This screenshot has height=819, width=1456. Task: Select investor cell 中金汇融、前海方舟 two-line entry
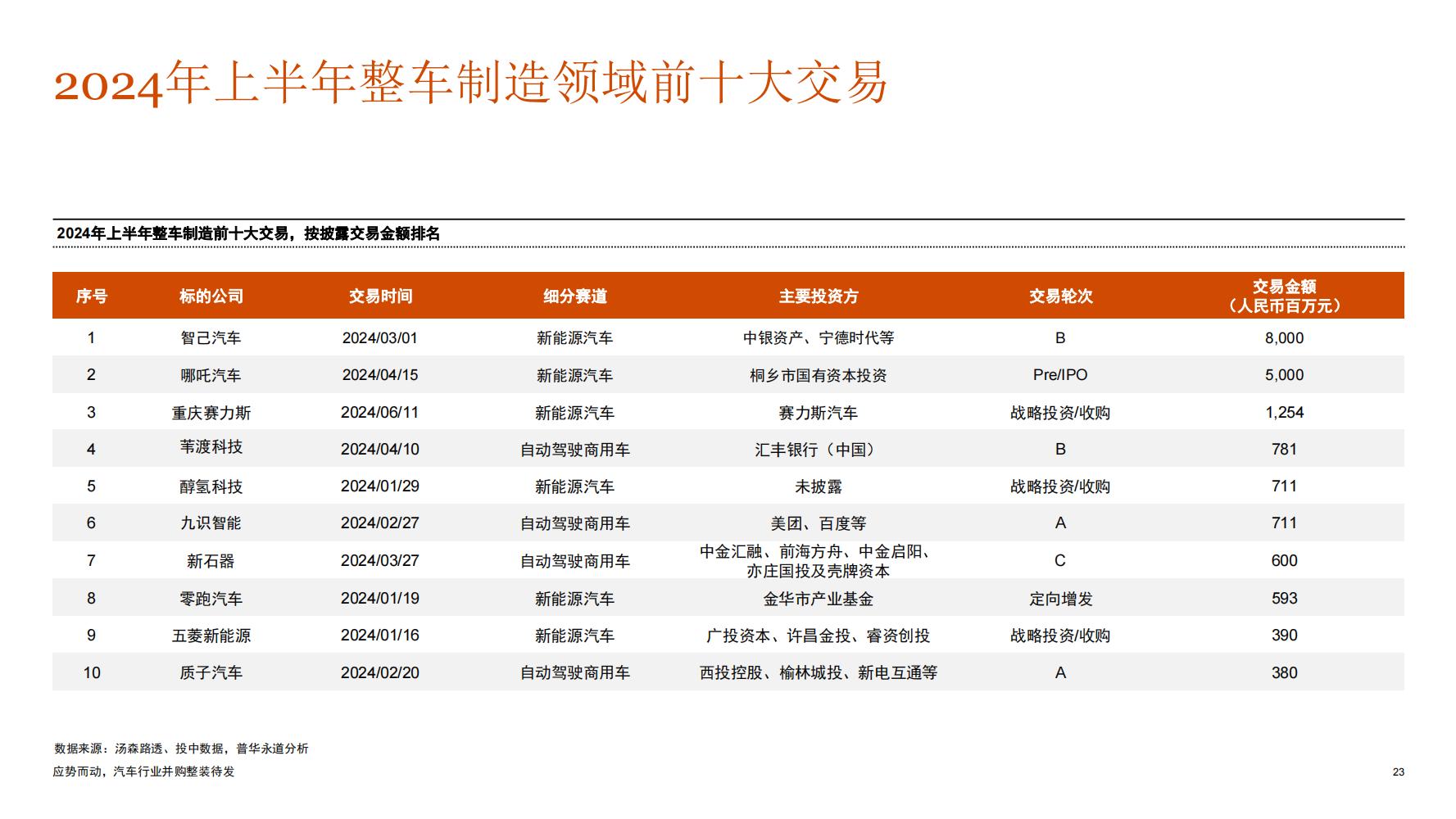819,561
